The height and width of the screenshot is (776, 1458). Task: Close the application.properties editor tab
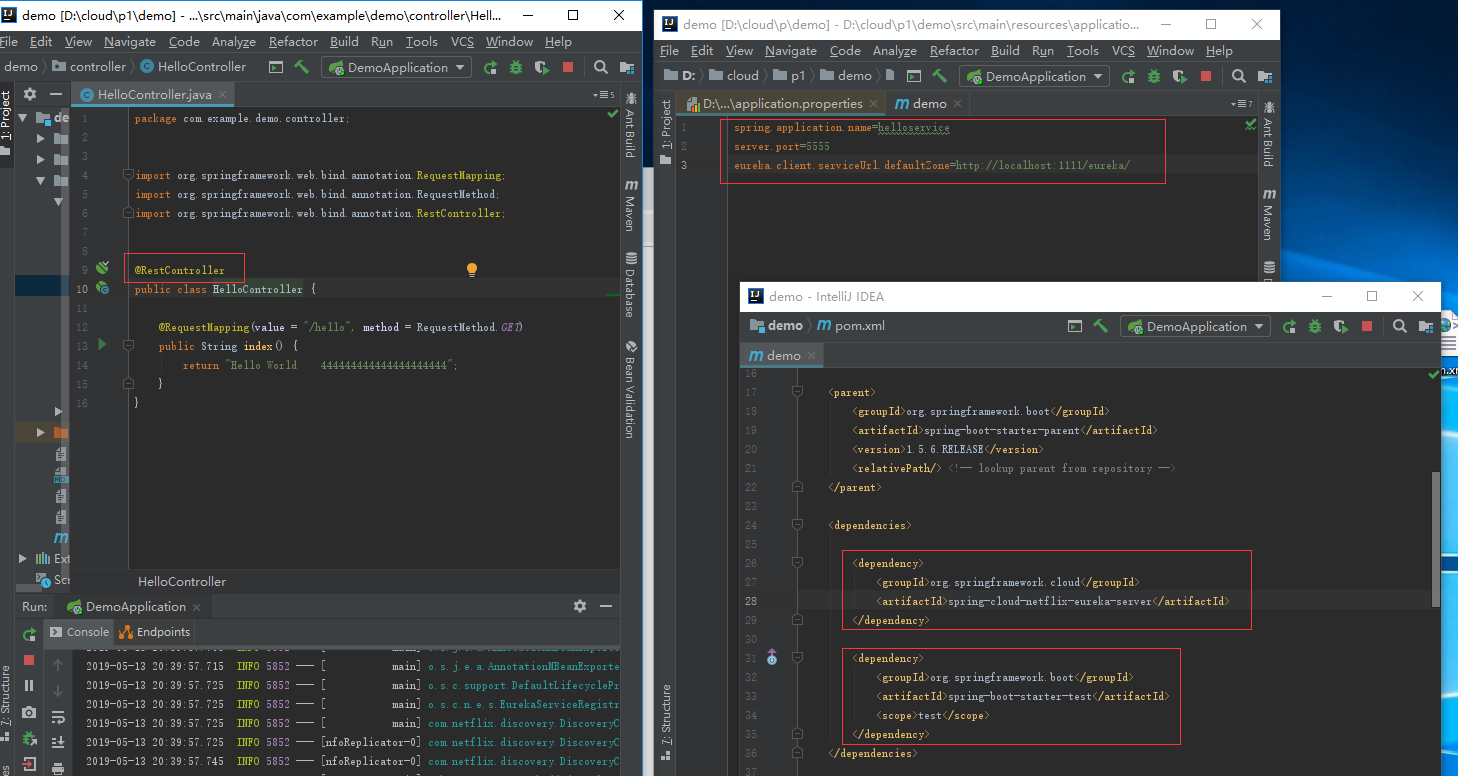[873, 103]
